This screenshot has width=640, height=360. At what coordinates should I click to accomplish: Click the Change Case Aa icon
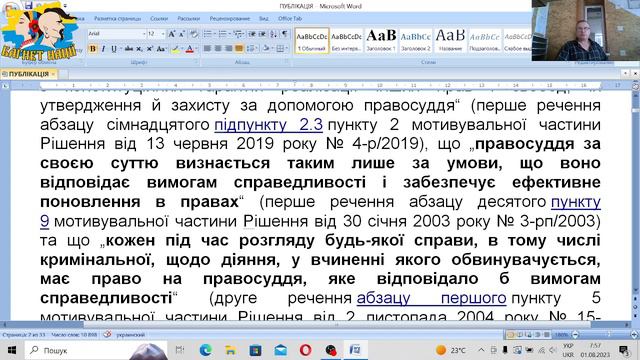coord(160,49)
